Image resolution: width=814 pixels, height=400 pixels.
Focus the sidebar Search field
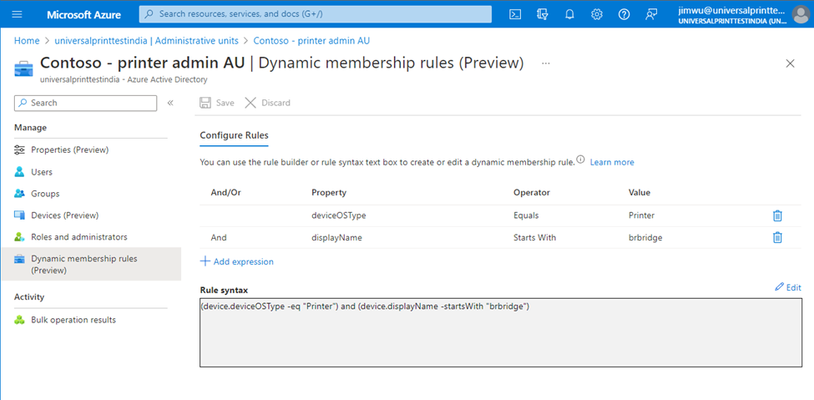click(x=86, y=103)
